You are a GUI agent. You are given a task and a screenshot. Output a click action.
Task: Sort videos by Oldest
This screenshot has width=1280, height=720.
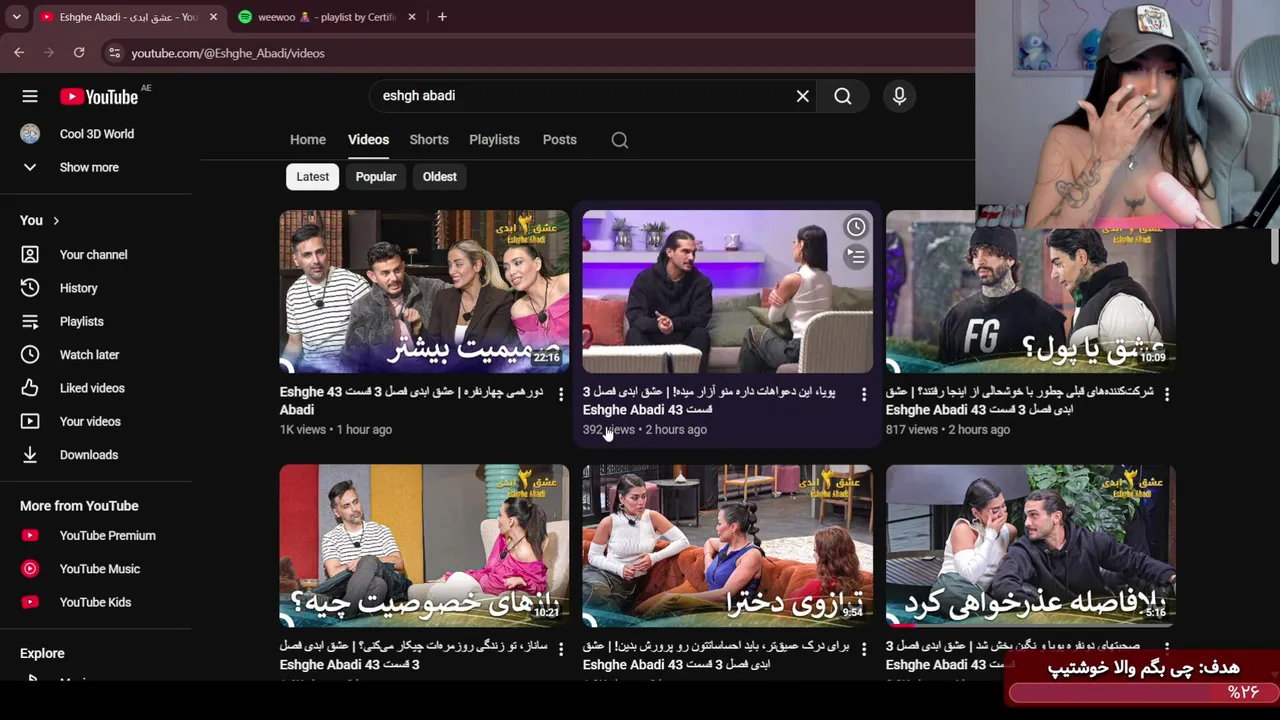click(439, 177)
